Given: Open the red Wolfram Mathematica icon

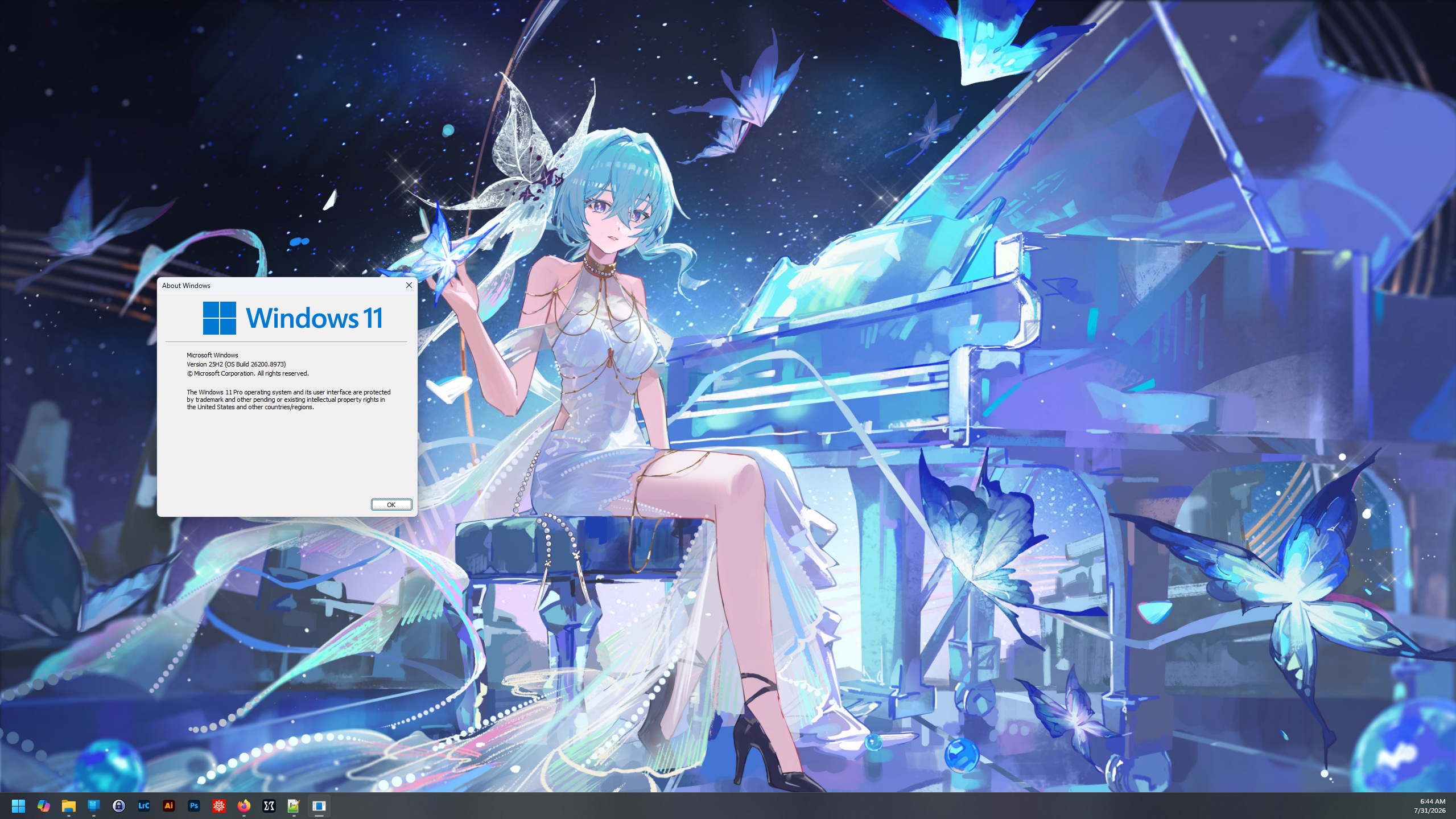Looking at the screenshot, I should (x=218, y=805).
